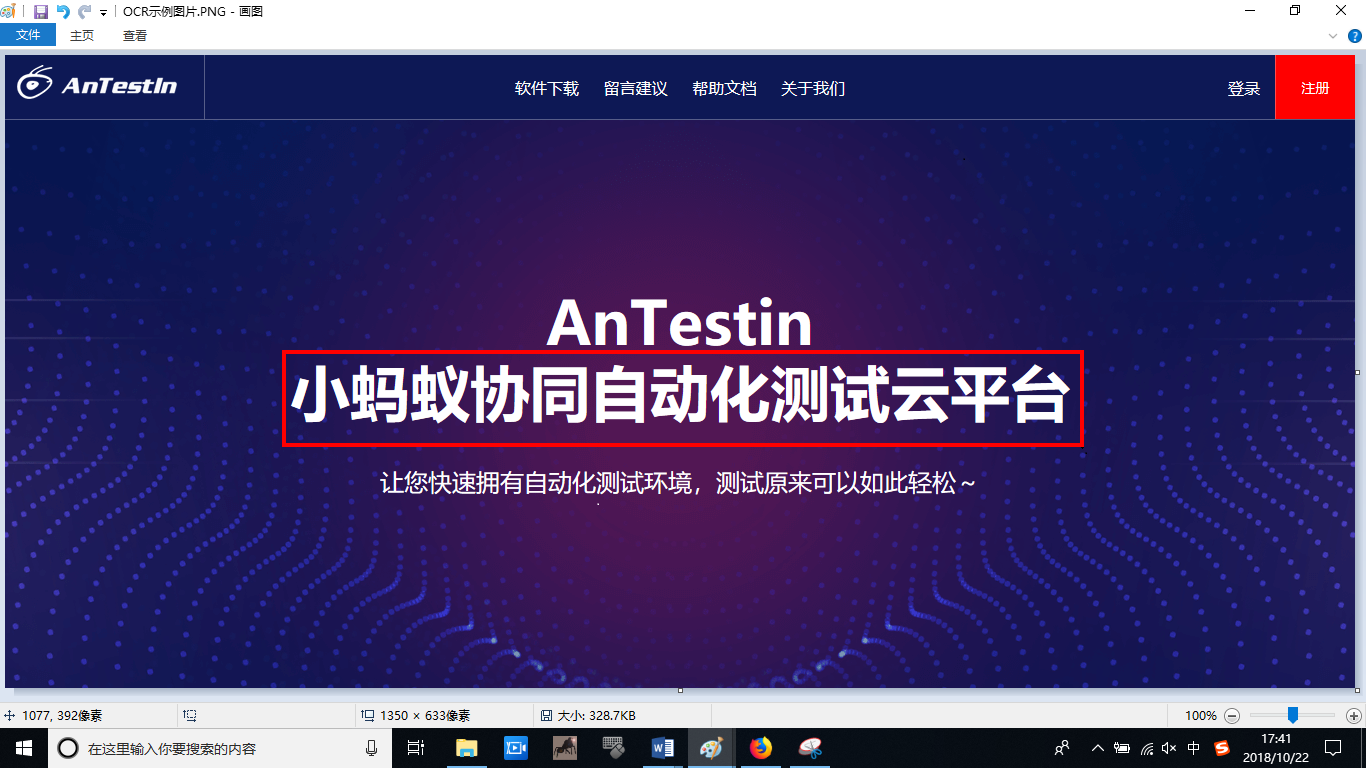
Task: Open the Customize Quick Access Toolbar dropdown
Action: tap(103, 13)
